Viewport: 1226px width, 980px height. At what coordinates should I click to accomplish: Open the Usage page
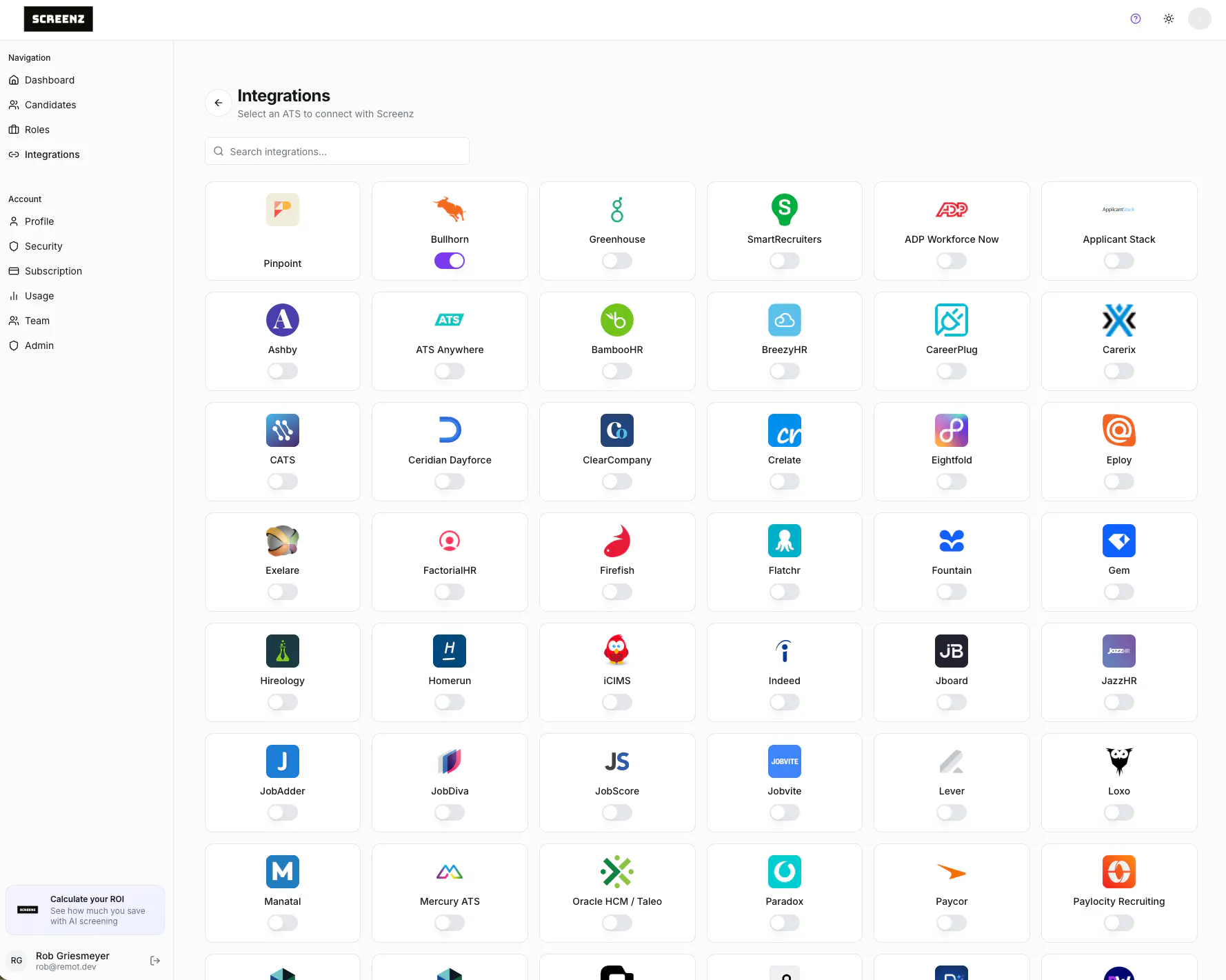click(x=39, y=296)
